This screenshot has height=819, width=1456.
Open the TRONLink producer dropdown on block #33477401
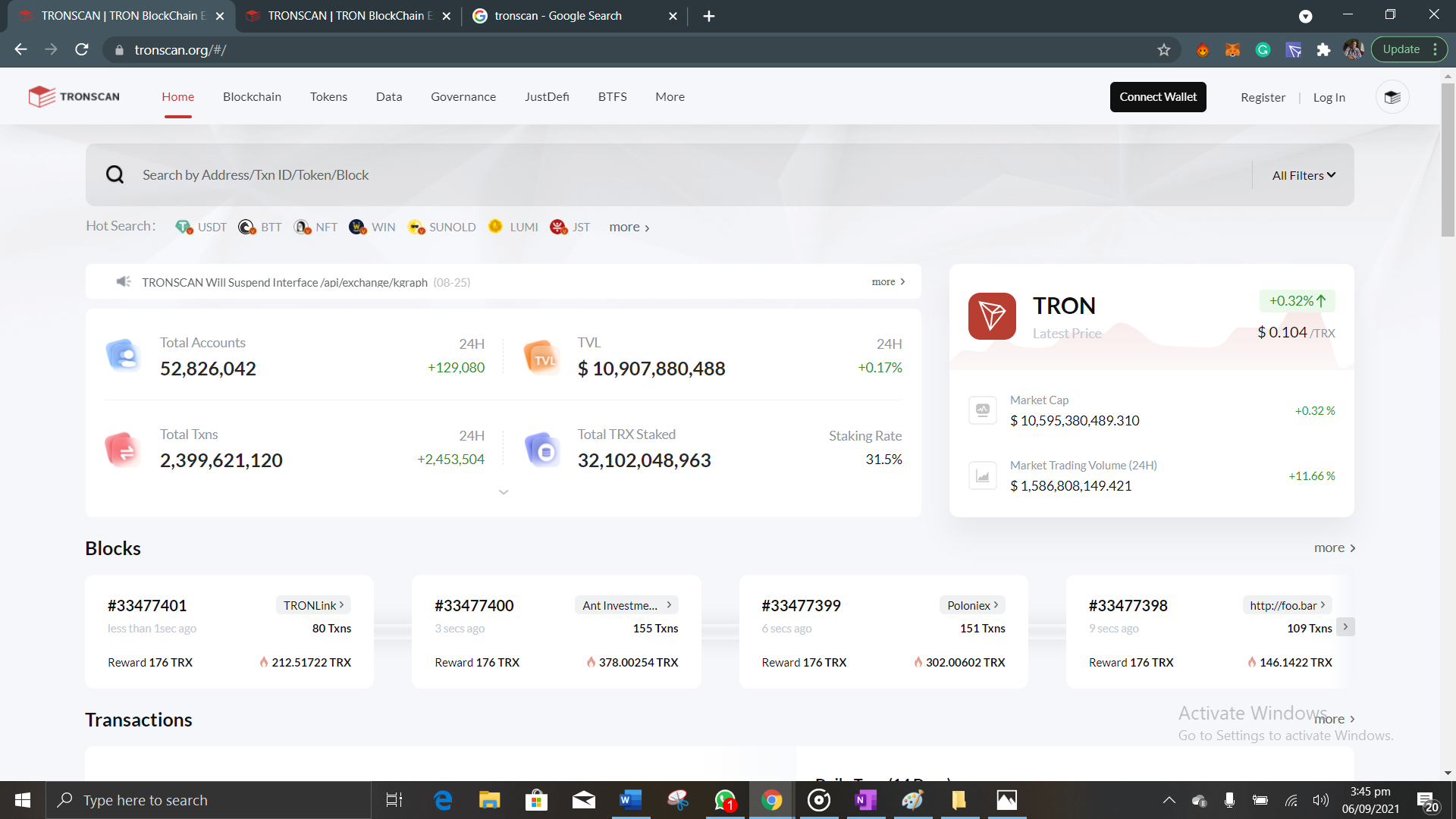(x=313, y=605)
